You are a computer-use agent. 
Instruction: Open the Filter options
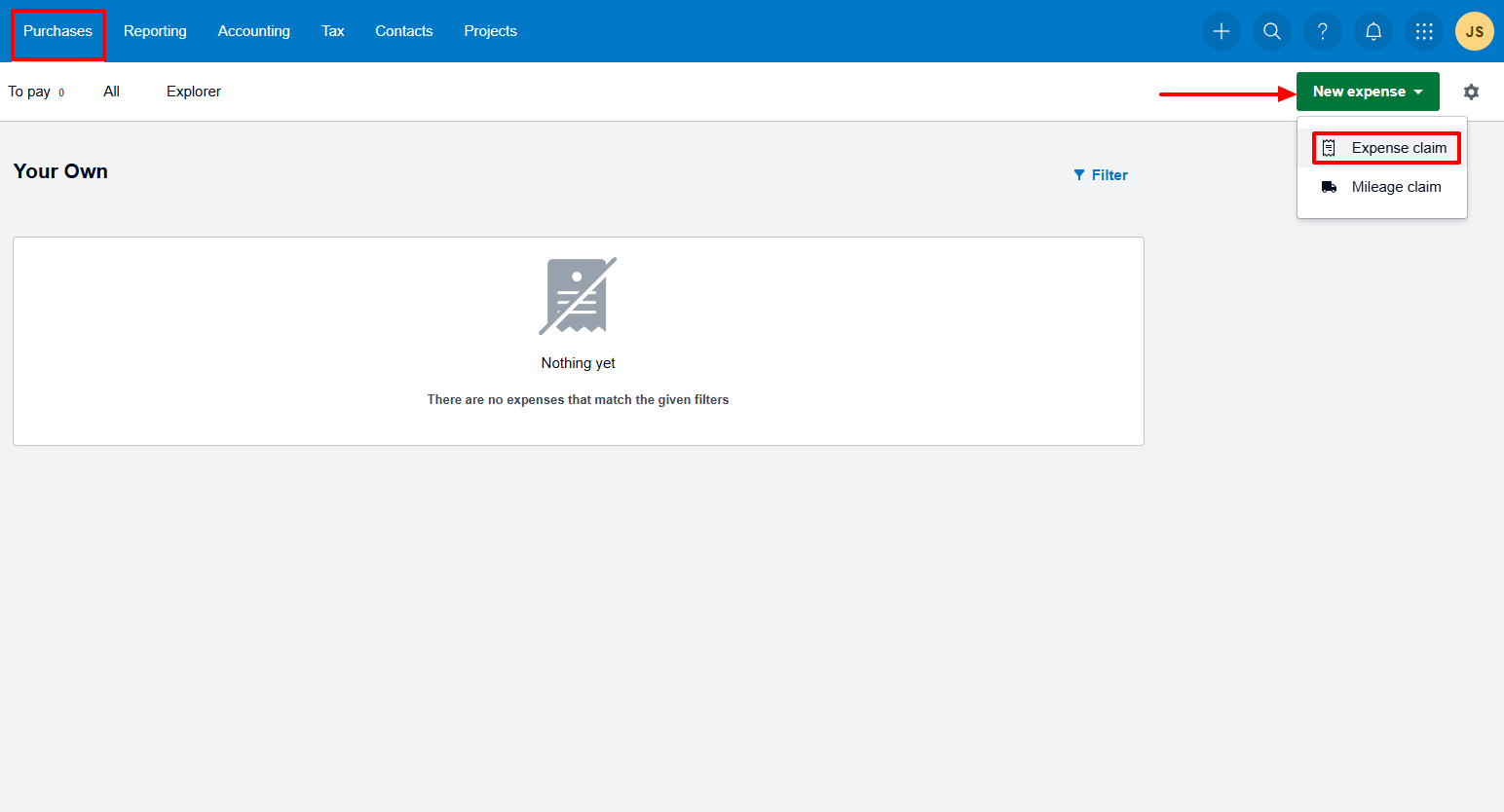point(1101,174)
